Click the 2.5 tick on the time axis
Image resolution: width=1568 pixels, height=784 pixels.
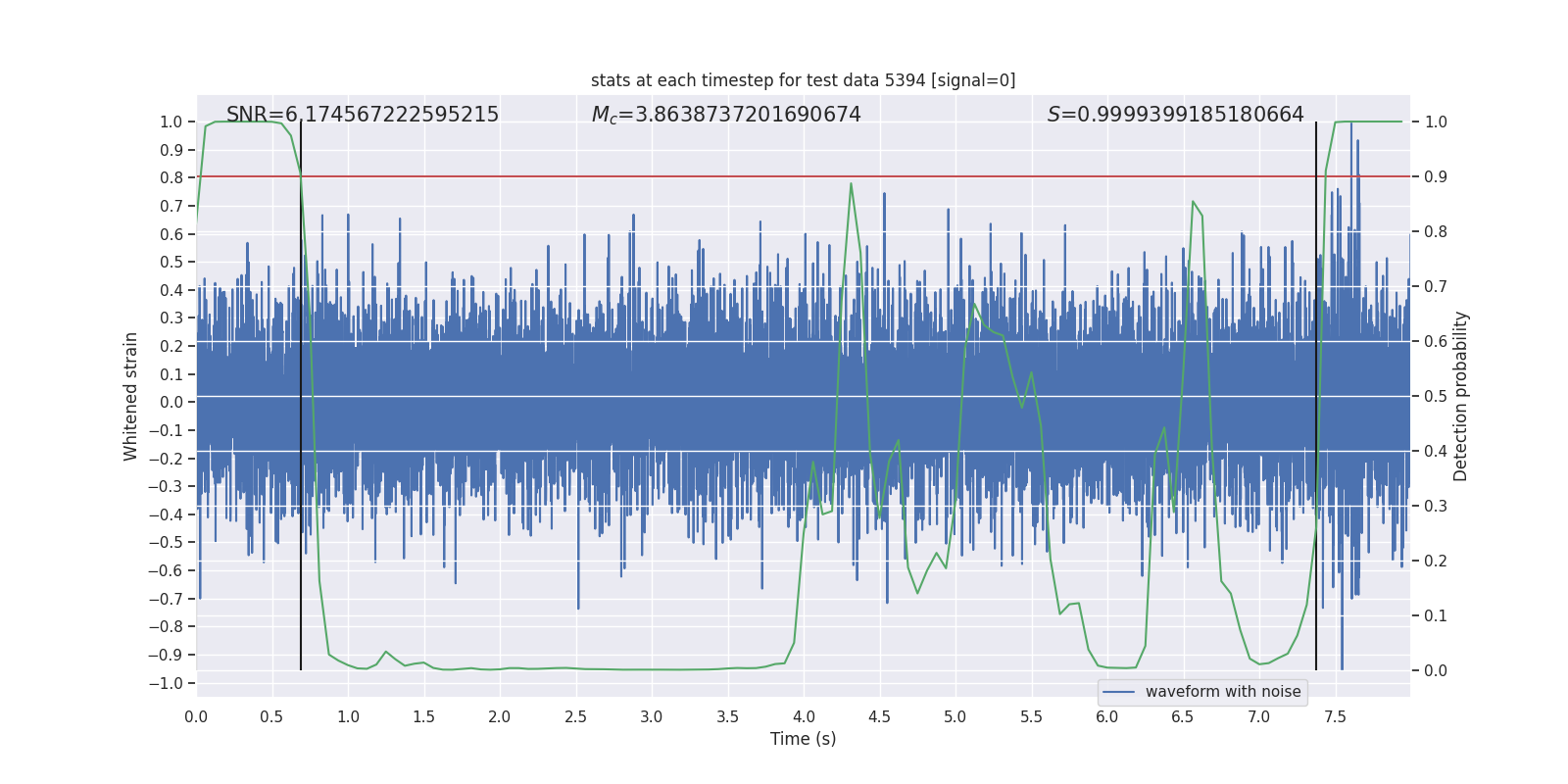575,717
